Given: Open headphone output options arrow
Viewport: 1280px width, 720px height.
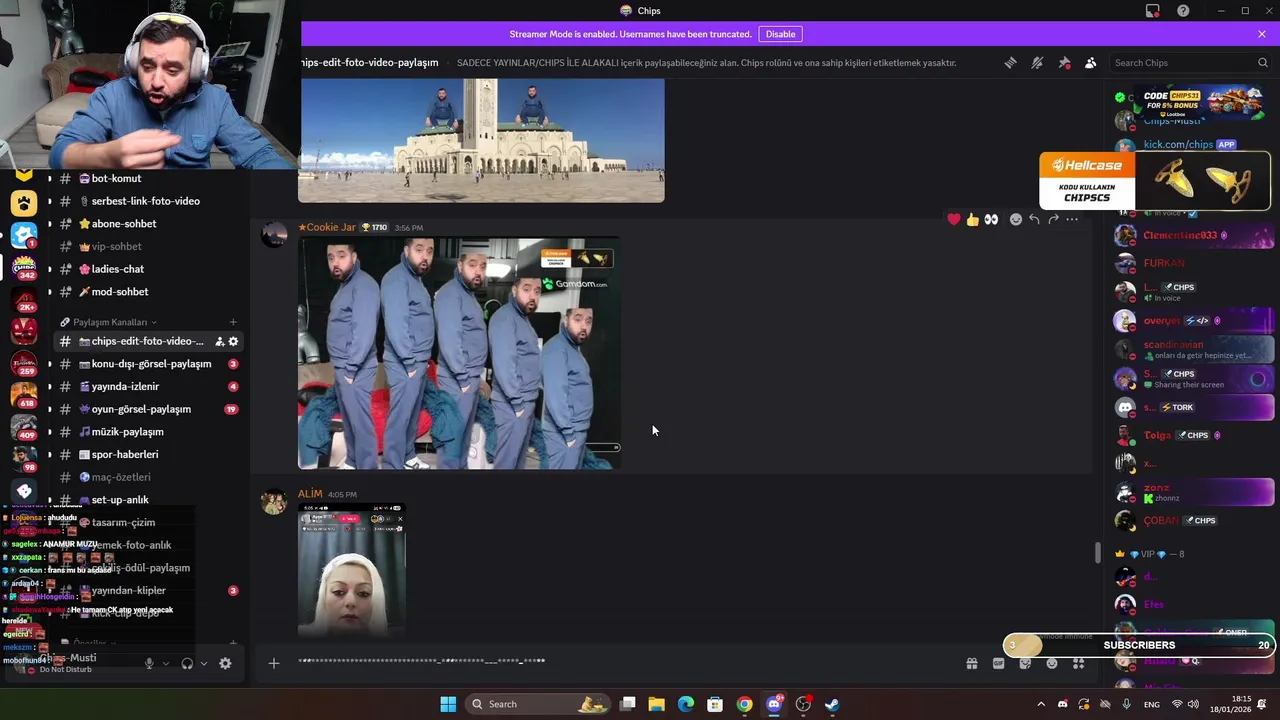Looking at the screenshot, I should click(204, 663).
